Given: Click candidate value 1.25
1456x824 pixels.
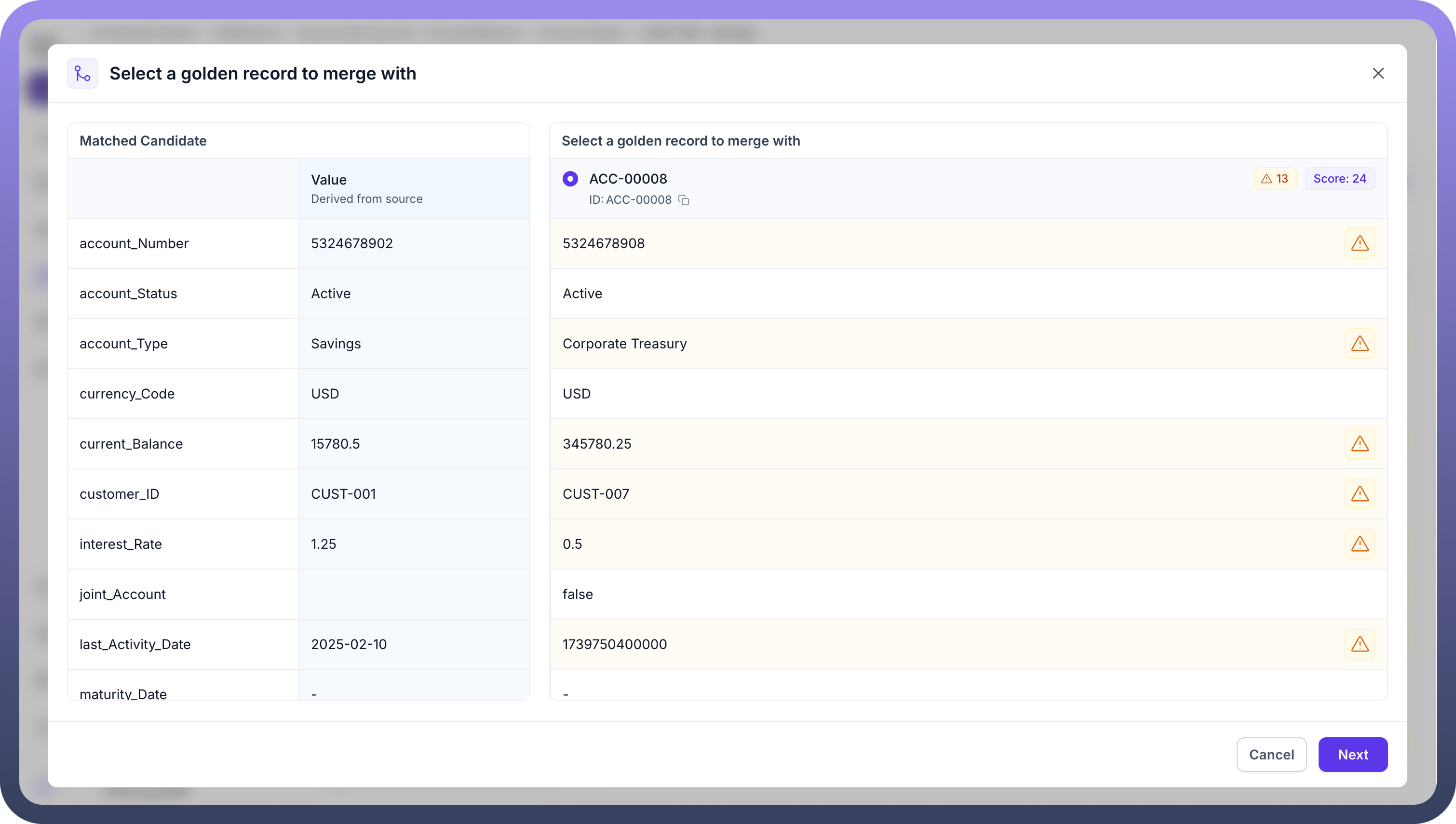Looking at the screenshot, I should click(323, 544).
